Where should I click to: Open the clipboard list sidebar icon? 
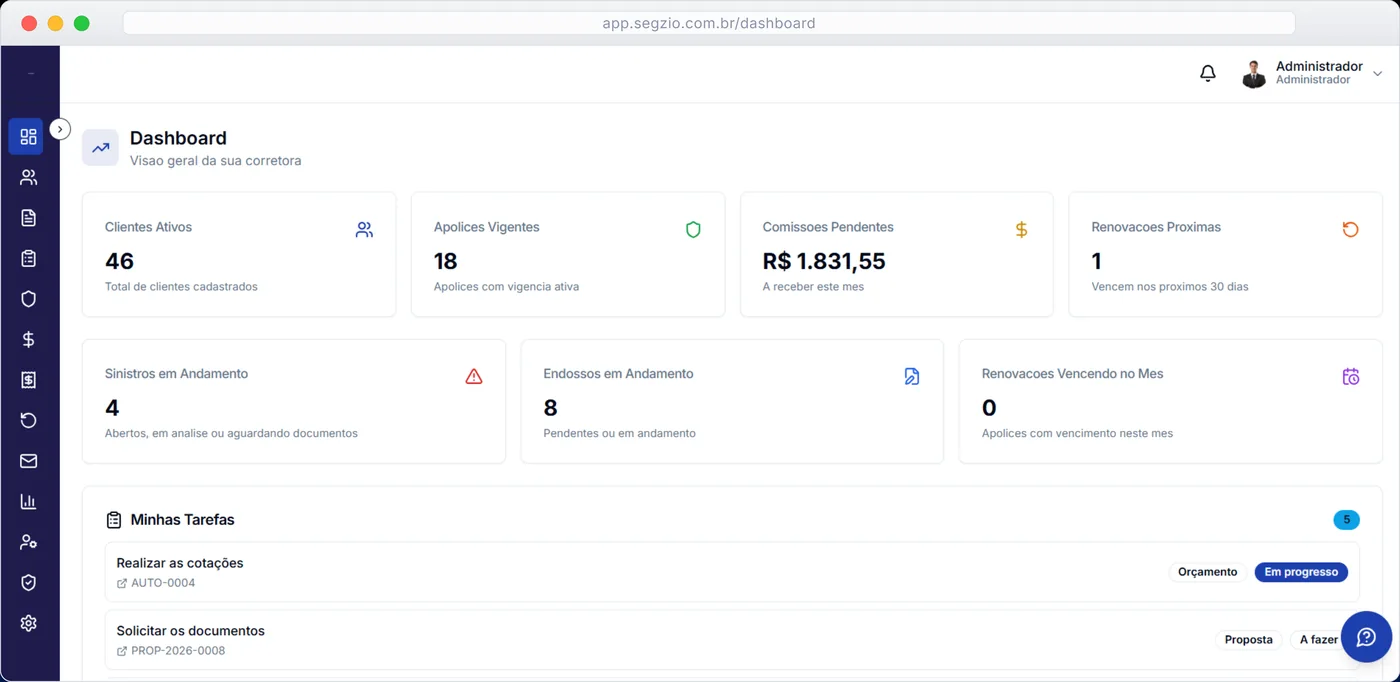28,258
